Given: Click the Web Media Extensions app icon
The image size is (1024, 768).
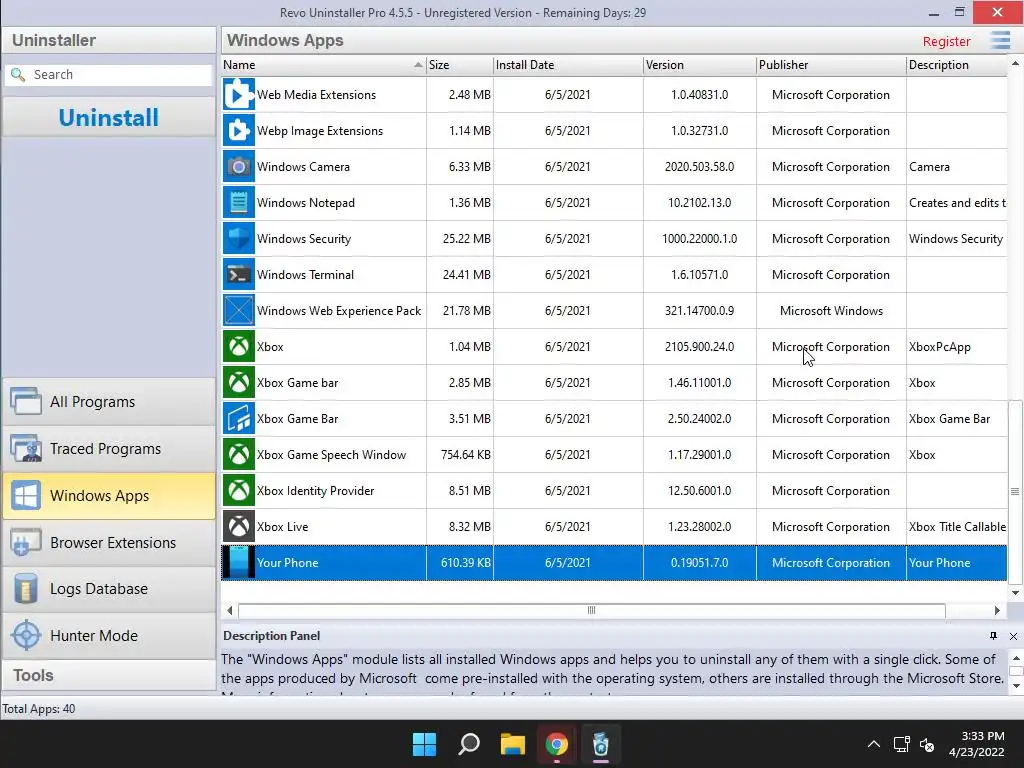Looking at the screenshot, I should tap(238, 95).
